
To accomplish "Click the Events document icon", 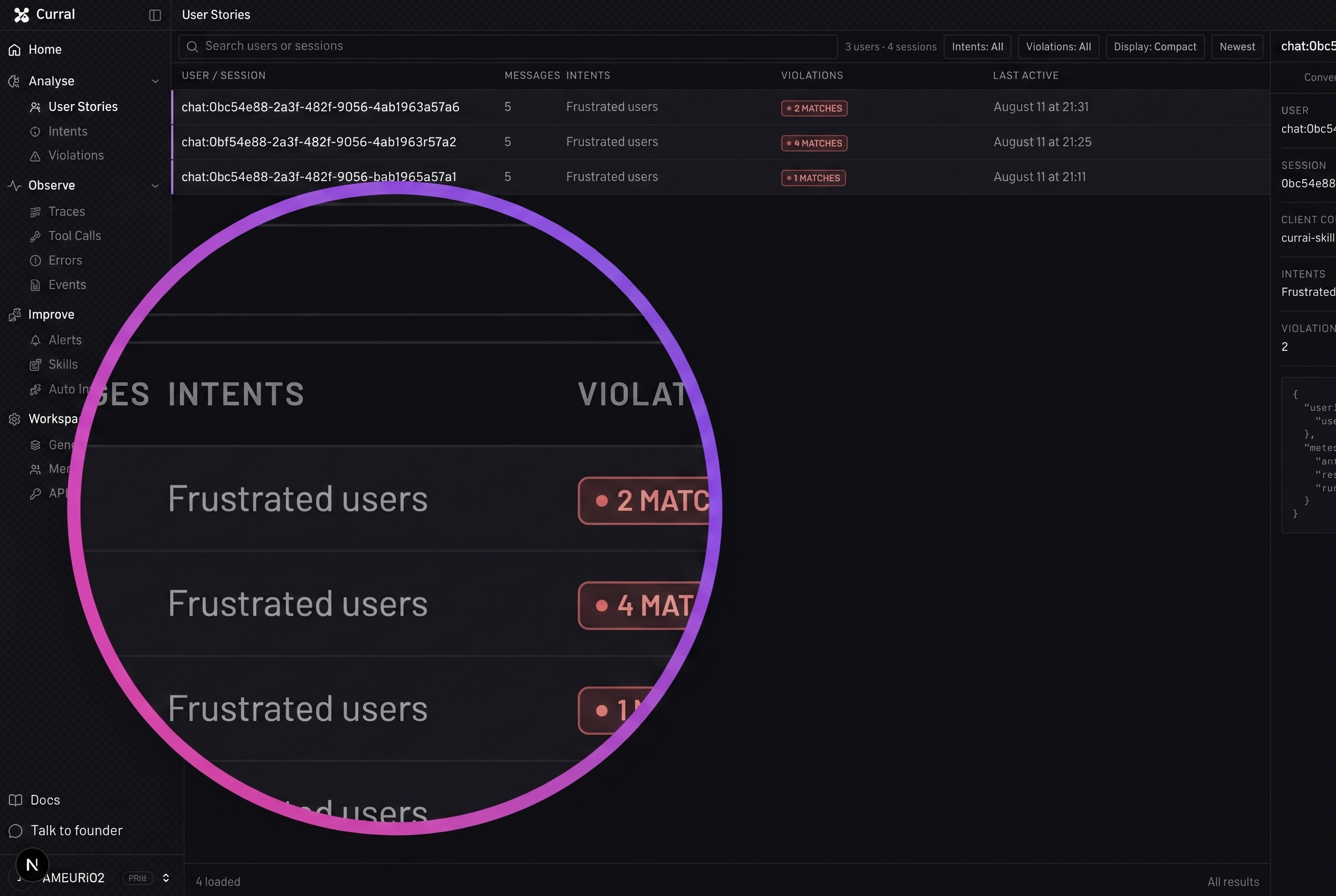I will (35, 285).
